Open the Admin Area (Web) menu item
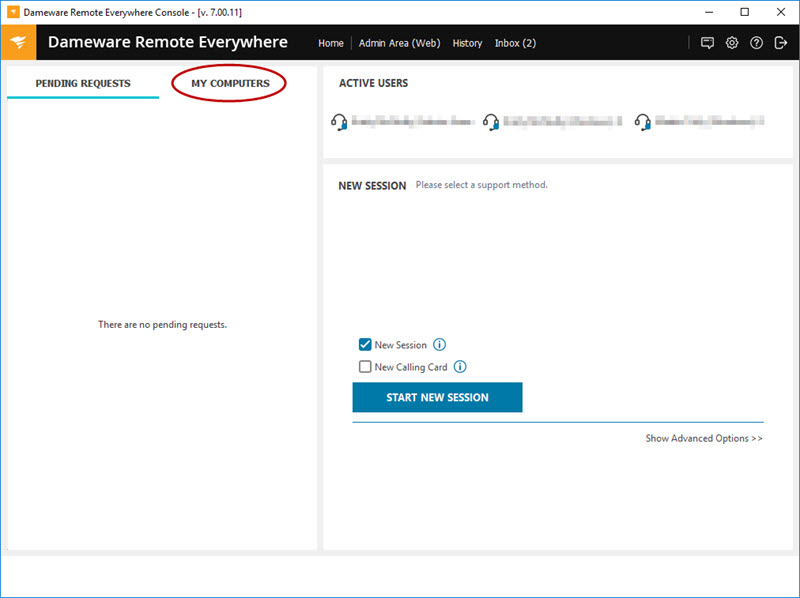Screen dimensions: 800x598 pyautogui.click(x=399, y=43)
